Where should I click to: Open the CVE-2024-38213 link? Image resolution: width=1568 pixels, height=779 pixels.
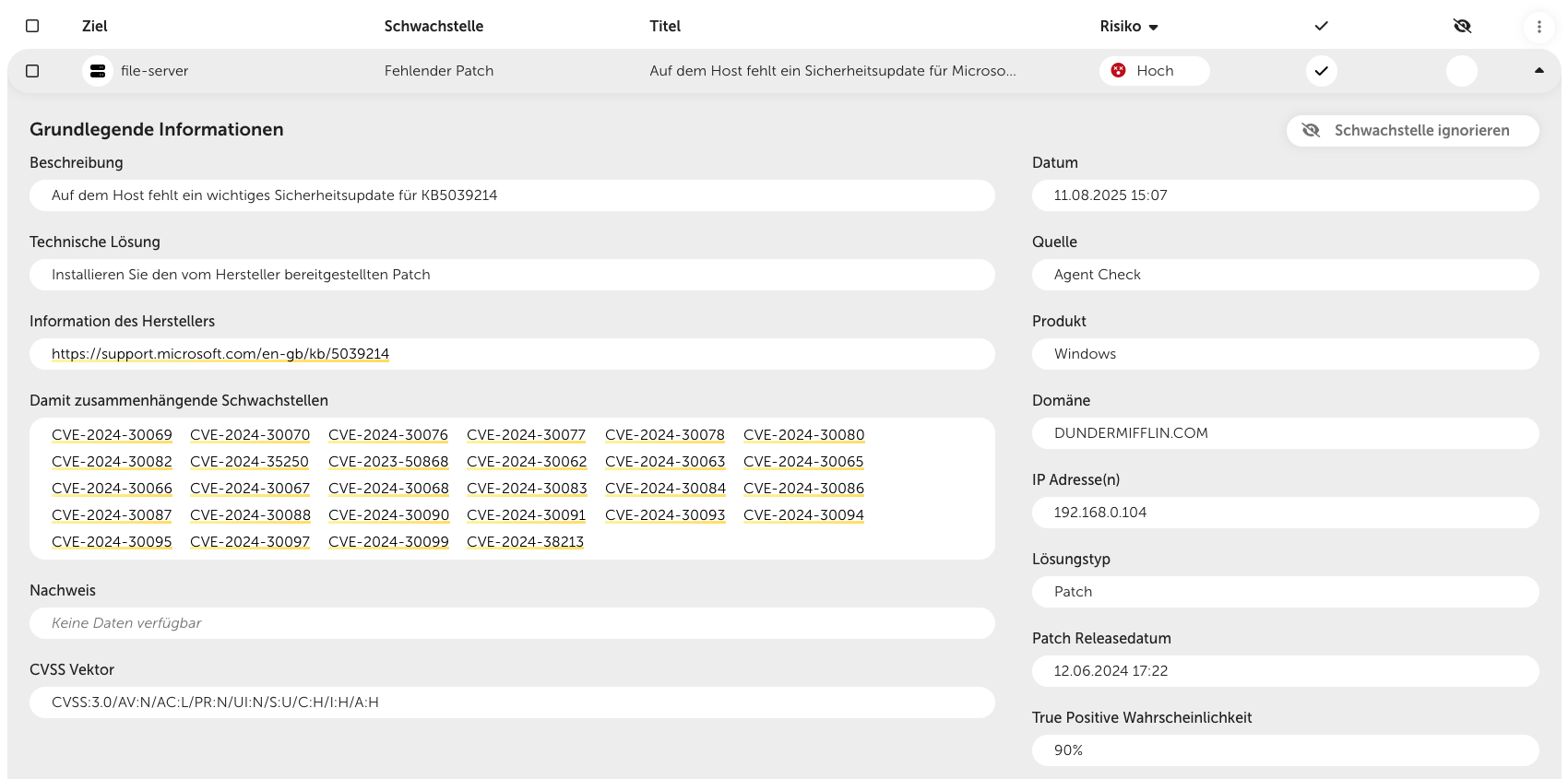tap(525, 542)
